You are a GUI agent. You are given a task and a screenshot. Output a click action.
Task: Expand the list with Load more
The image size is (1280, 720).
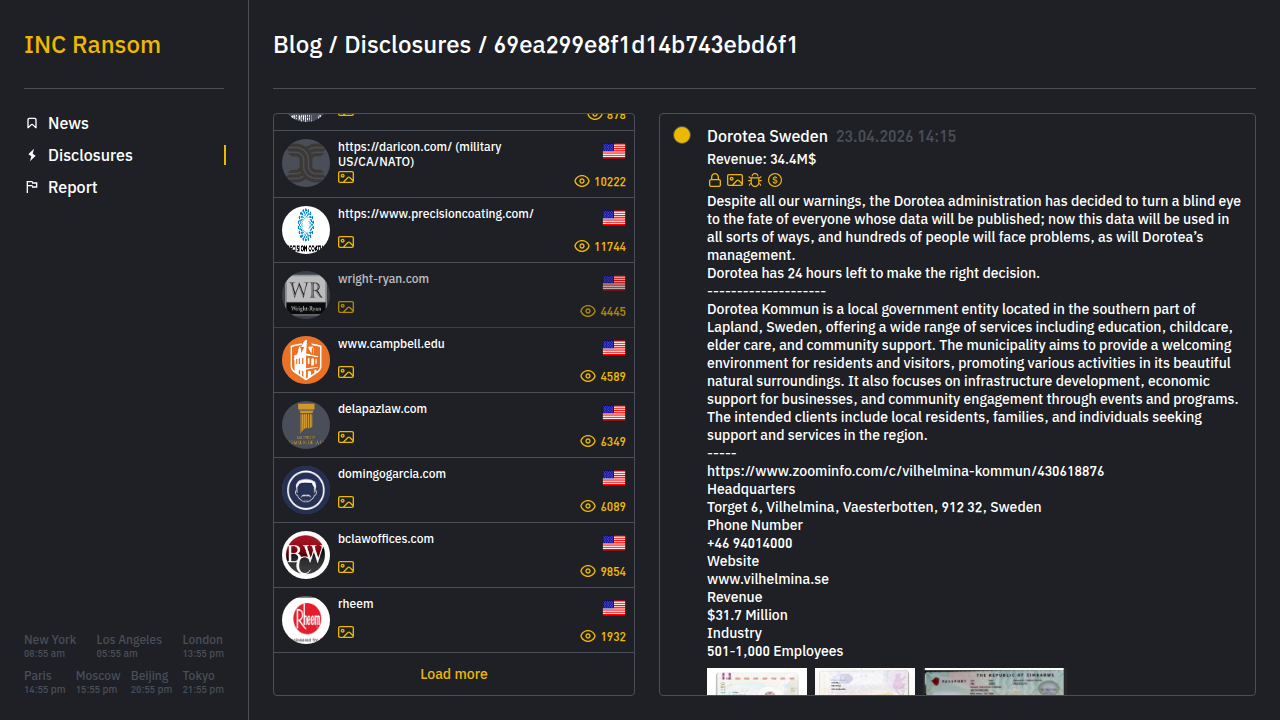click(x=454, y=674)
